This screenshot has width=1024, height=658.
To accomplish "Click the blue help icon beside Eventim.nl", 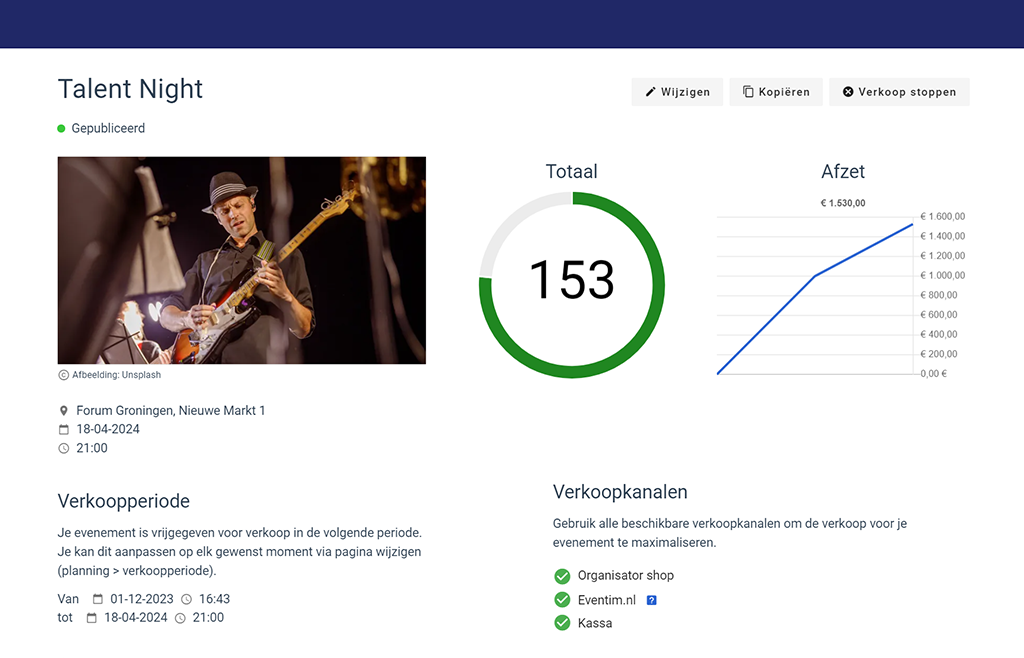I will pos(651,600).
